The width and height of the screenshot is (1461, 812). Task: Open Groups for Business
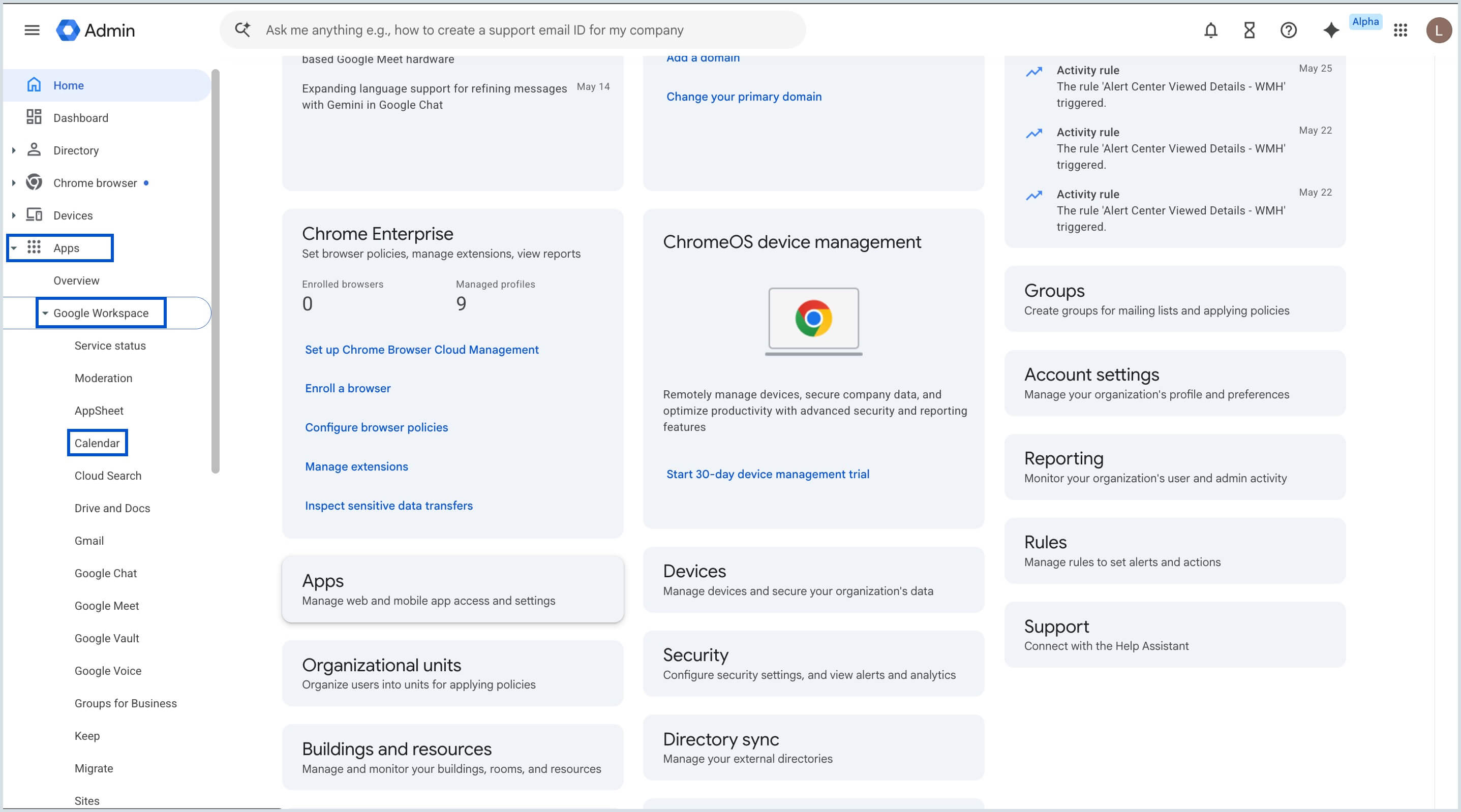[126, 703]
